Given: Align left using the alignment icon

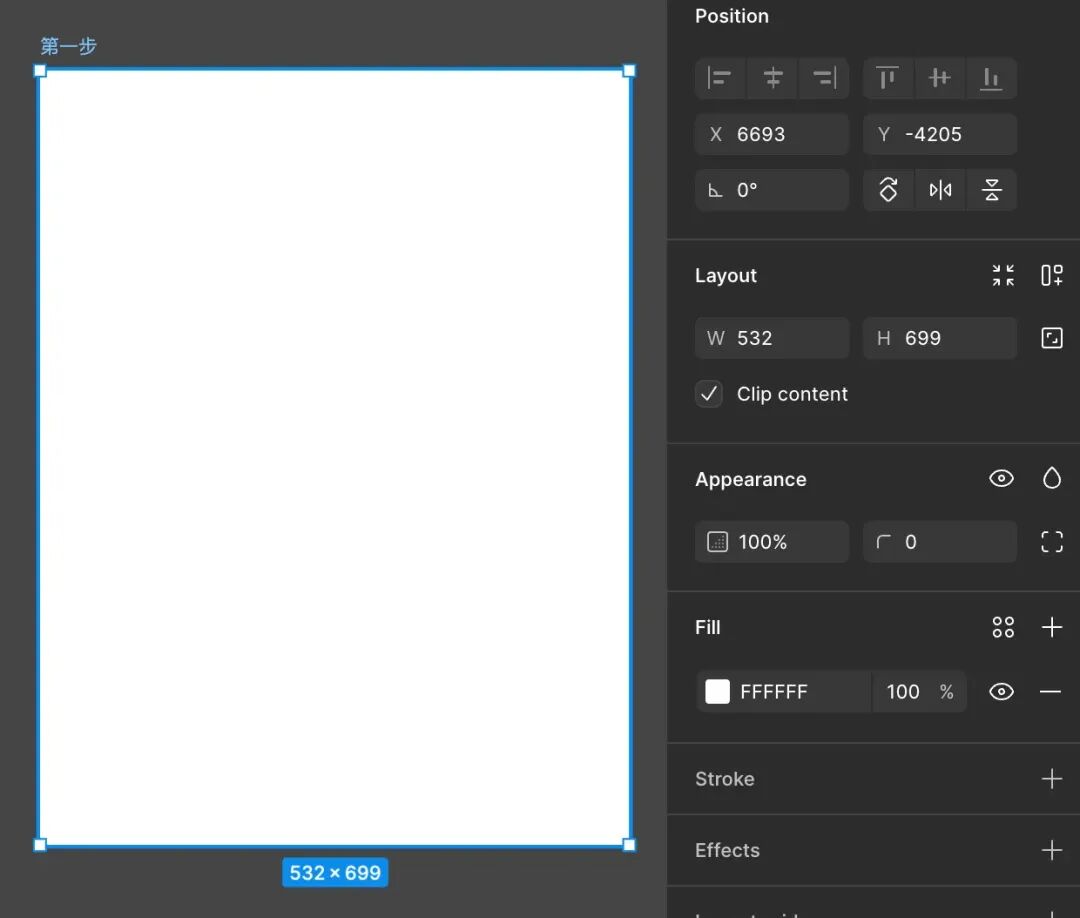Looking at the screenshot, I should (719, 78).
